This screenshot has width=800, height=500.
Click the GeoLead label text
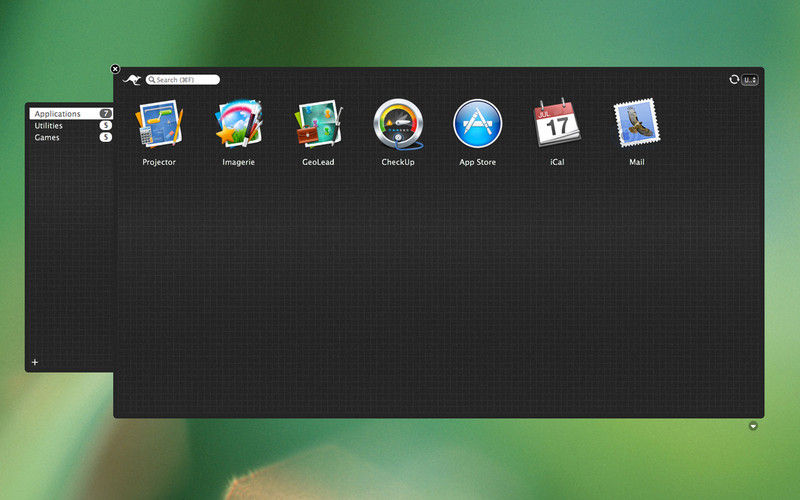coord(318,162)
